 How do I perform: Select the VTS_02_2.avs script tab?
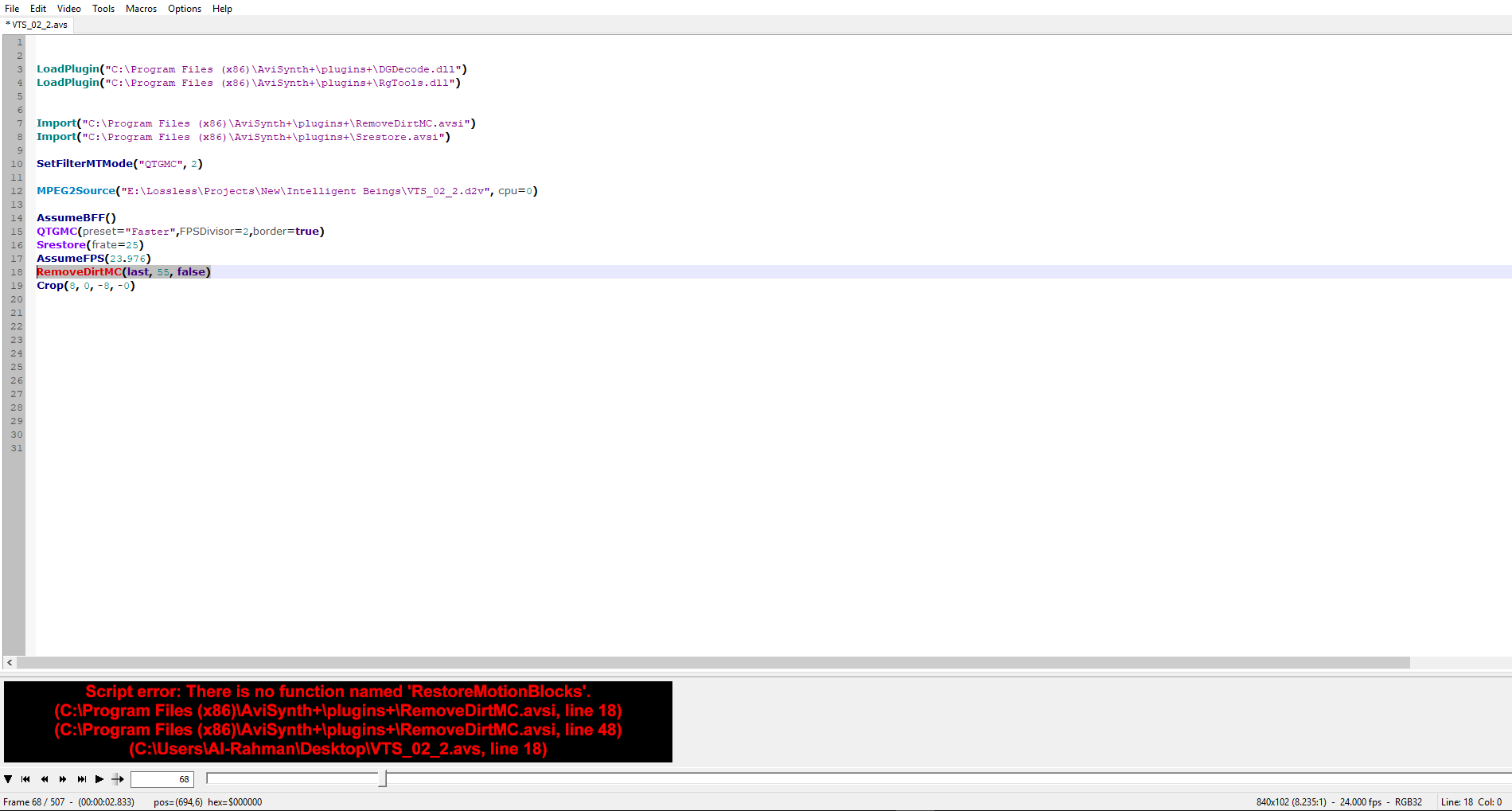coord(37,25)
